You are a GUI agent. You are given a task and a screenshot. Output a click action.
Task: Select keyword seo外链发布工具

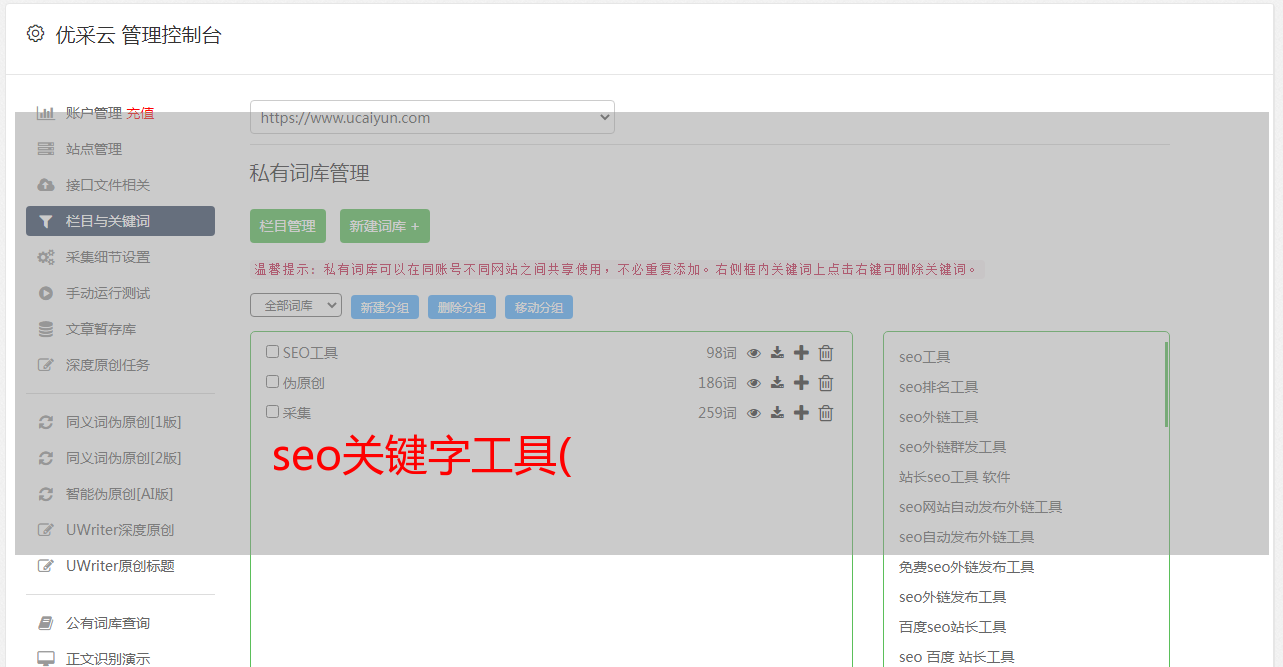pos(953,597)
